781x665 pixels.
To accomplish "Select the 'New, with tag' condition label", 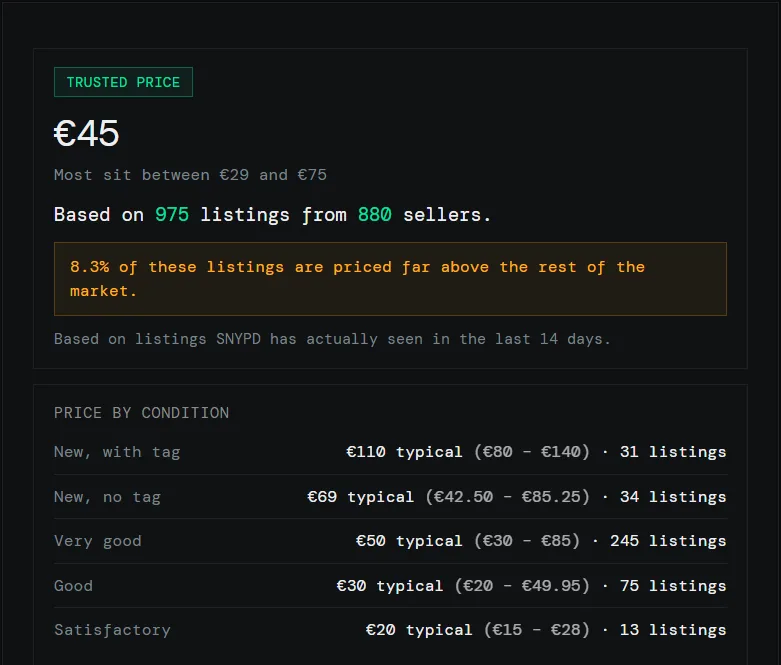I will [117, 452].
